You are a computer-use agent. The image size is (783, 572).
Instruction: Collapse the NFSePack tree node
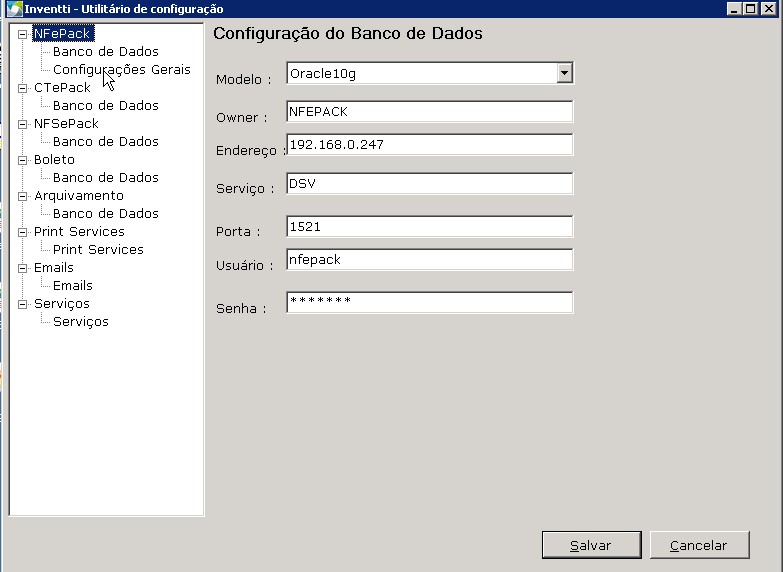23,124
